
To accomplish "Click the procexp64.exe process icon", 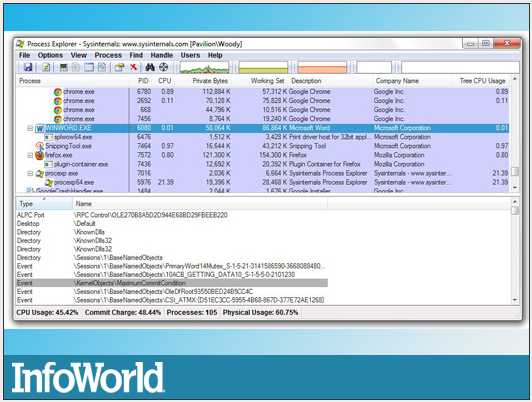I will pyautogui.click(x=49, y=183).
